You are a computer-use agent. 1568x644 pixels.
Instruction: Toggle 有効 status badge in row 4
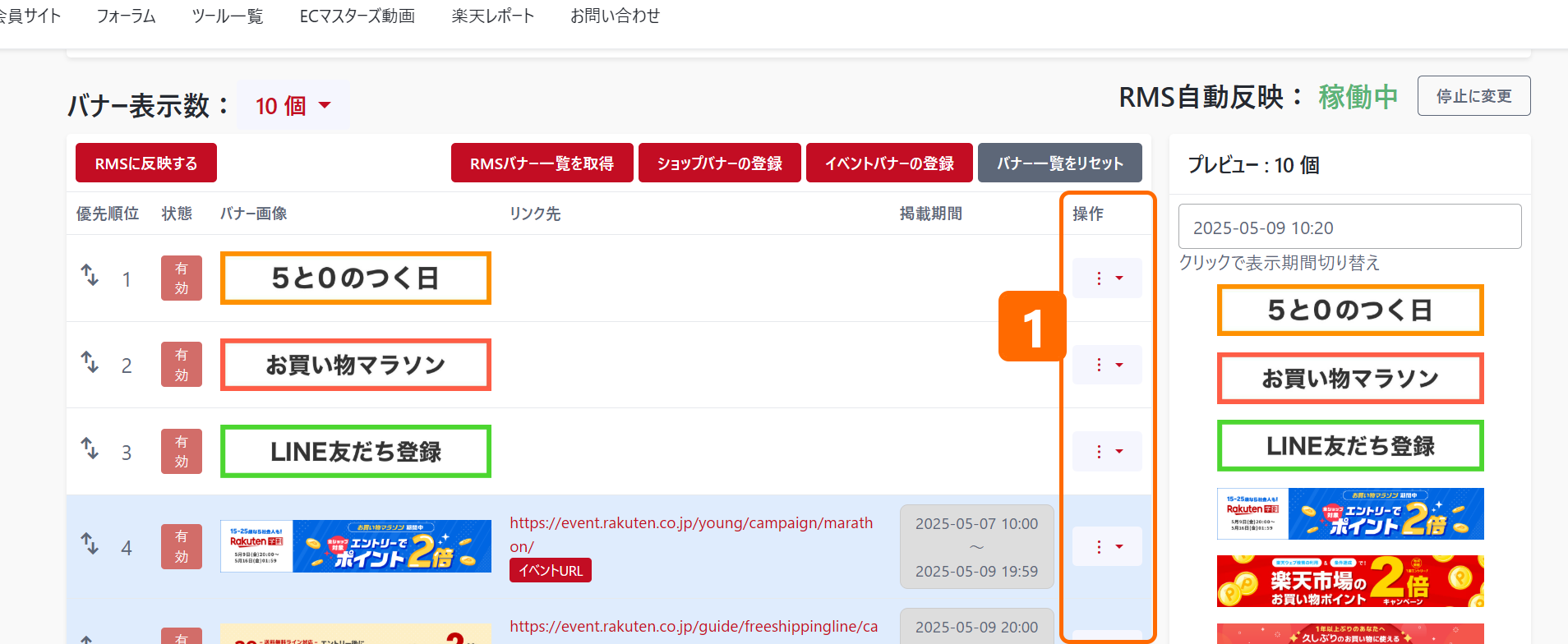pos(182,547)
